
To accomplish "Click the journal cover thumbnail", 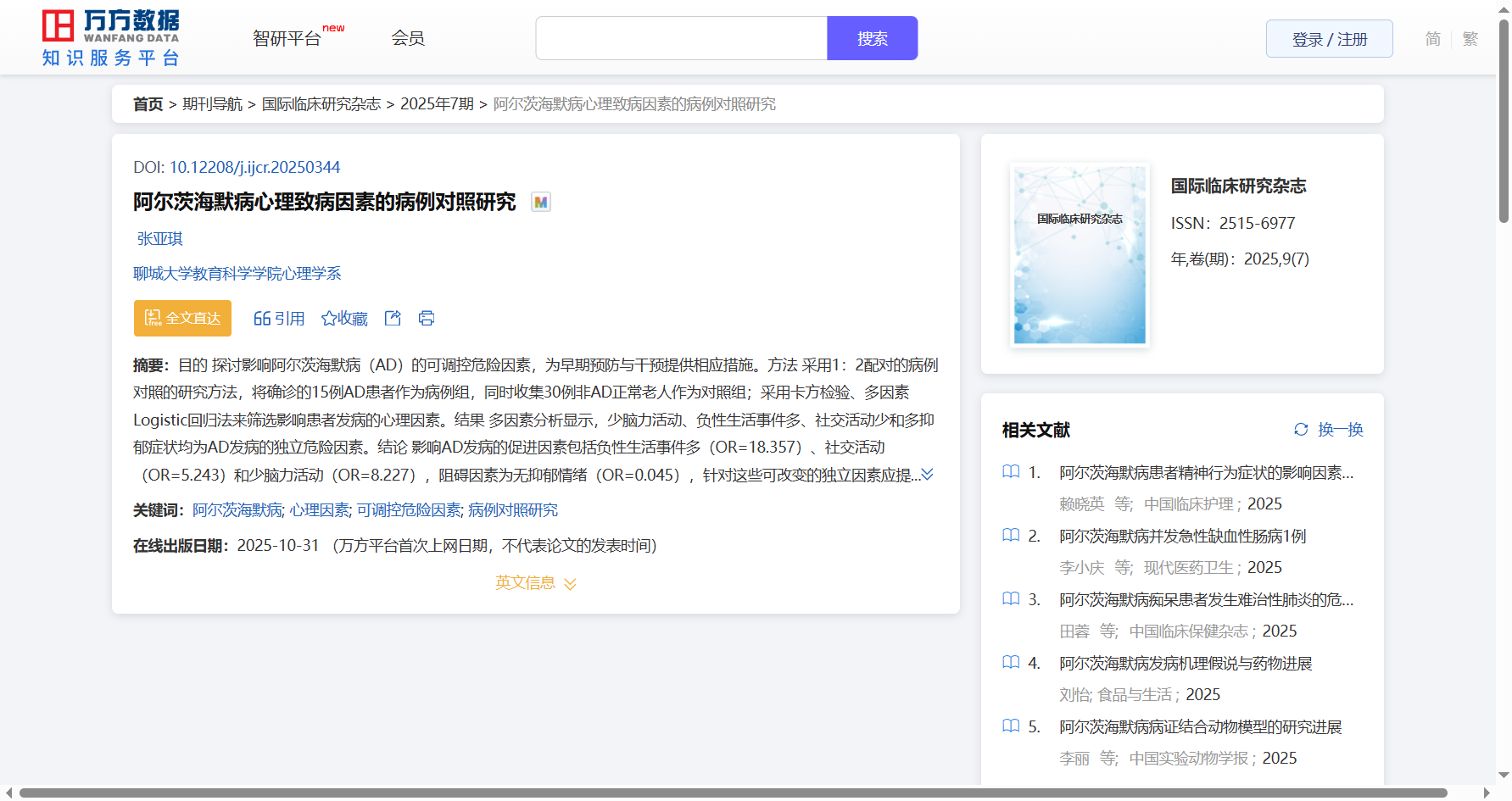I will click(x=1080, y=255).
